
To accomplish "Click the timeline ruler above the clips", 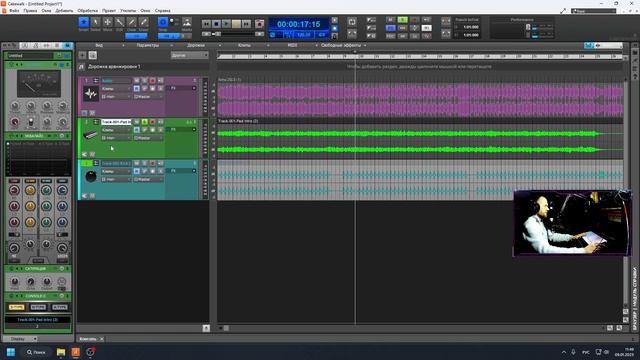I will point(420,56).
